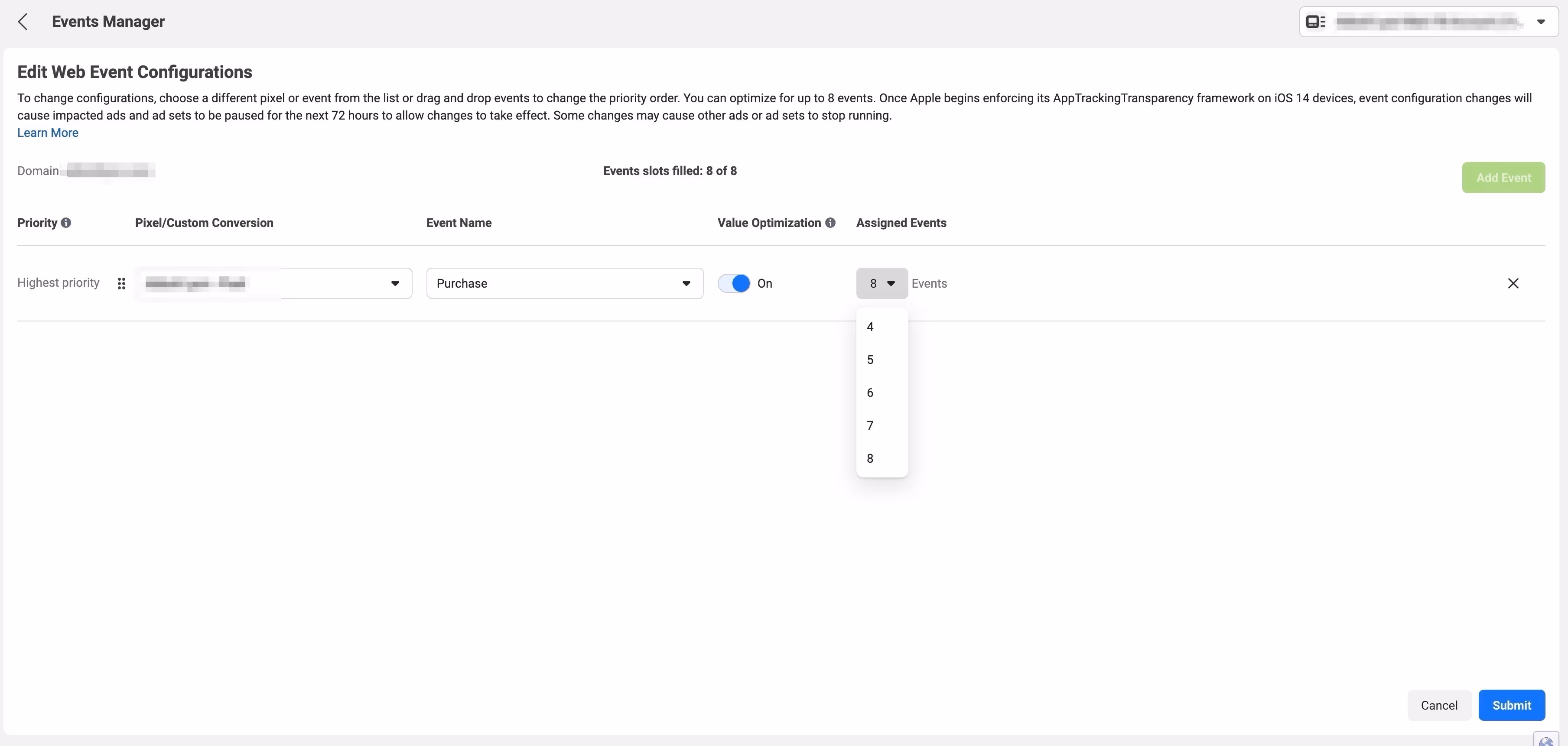
Task: Click the Priority column header text
Action: tap(36, 223)
